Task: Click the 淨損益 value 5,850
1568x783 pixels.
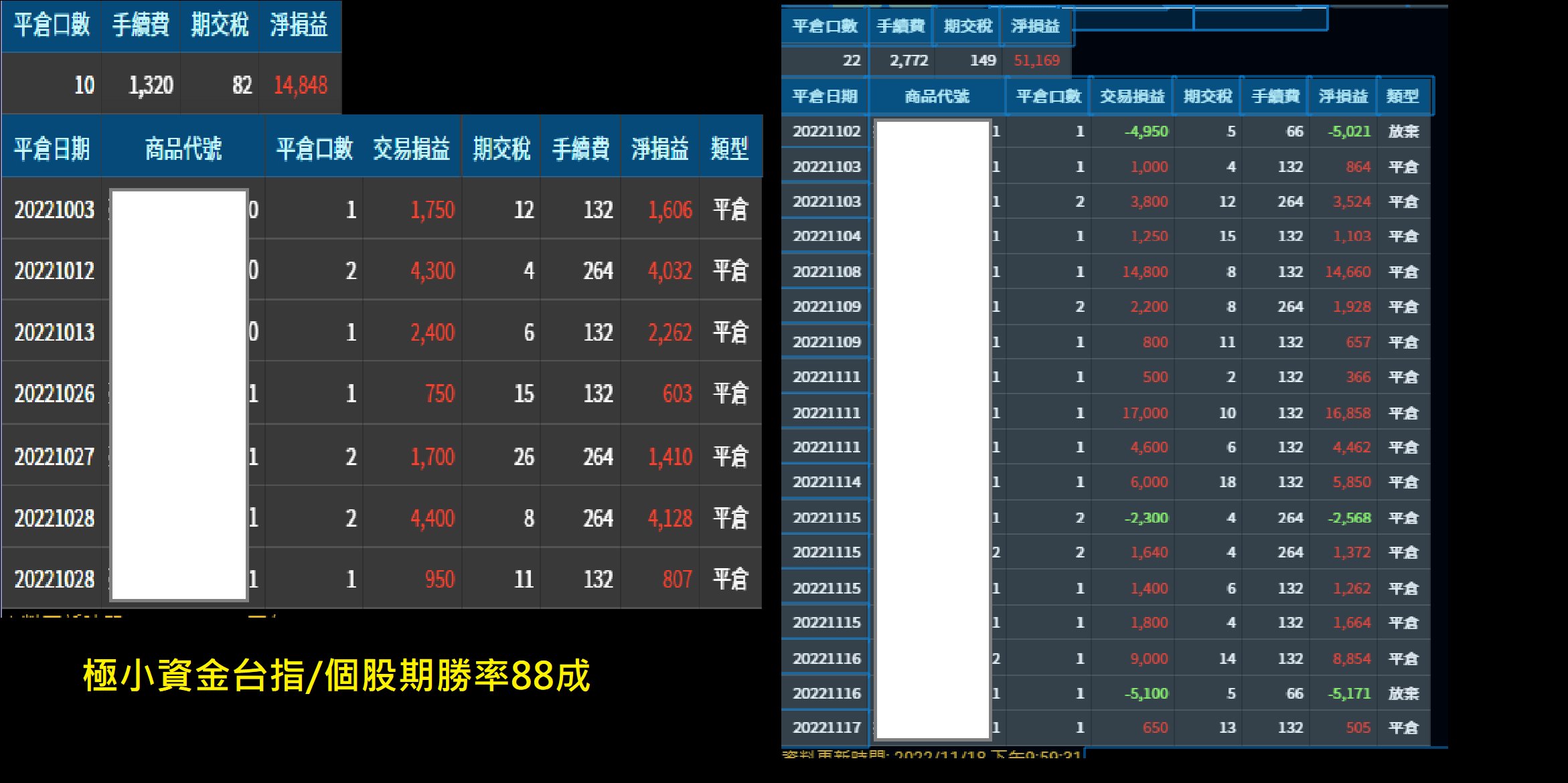Action: point(1352,482)
